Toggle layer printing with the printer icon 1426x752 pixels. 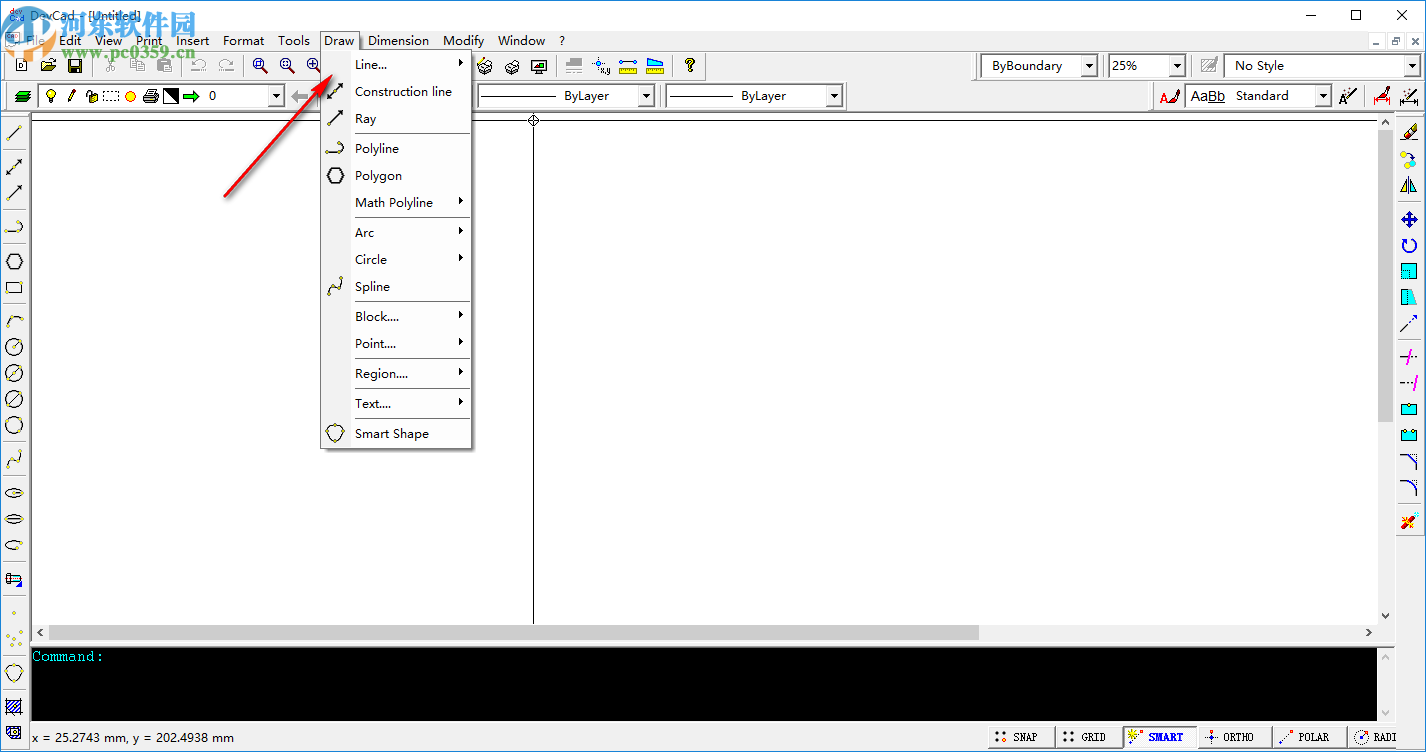click(150, 96)
